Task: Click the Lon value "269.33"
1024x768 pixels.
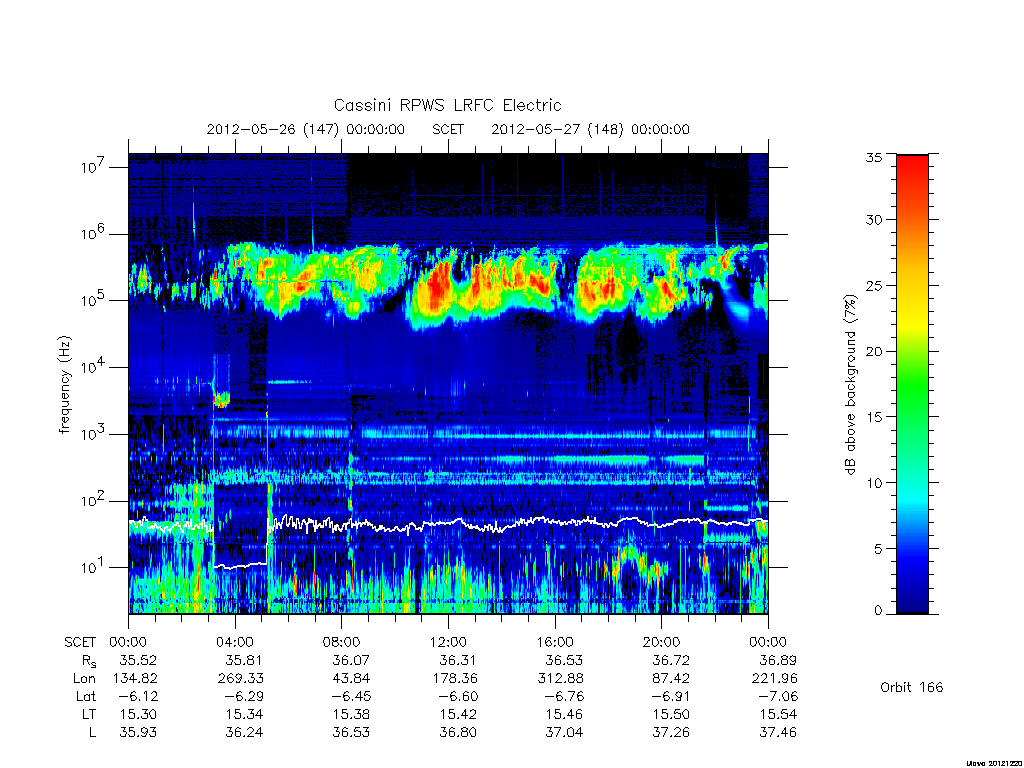Action: [240, 679]
